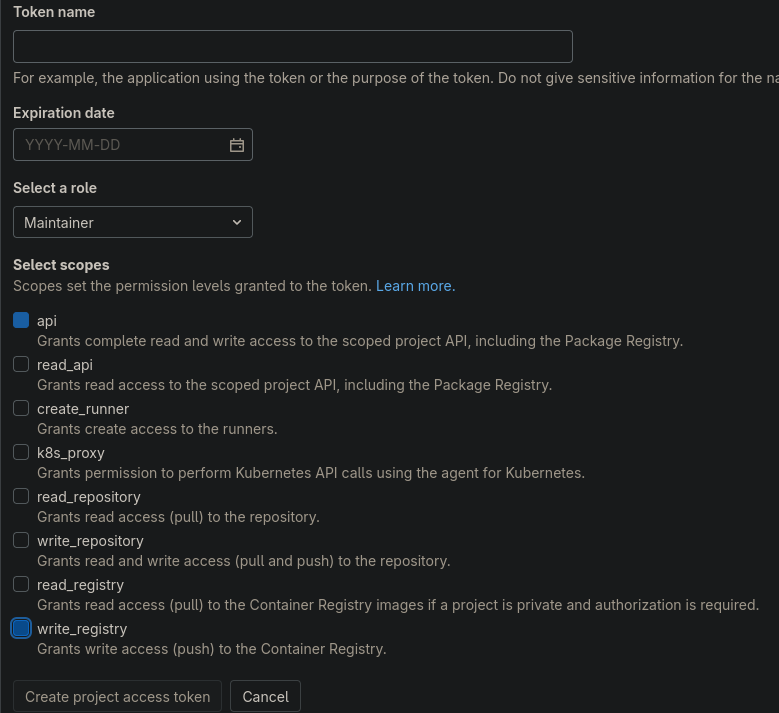Open the expiration date calendar picker icon

237,145
